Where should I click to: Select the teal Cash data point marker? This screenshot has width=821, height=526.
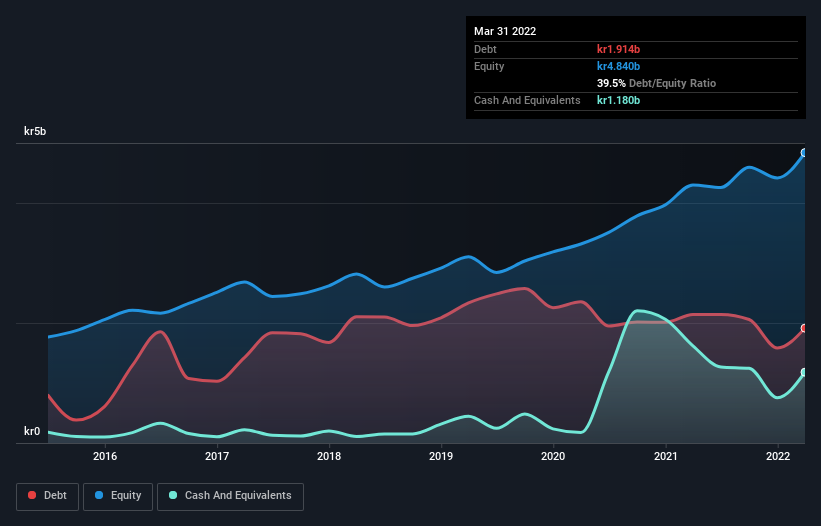[804, 373]
